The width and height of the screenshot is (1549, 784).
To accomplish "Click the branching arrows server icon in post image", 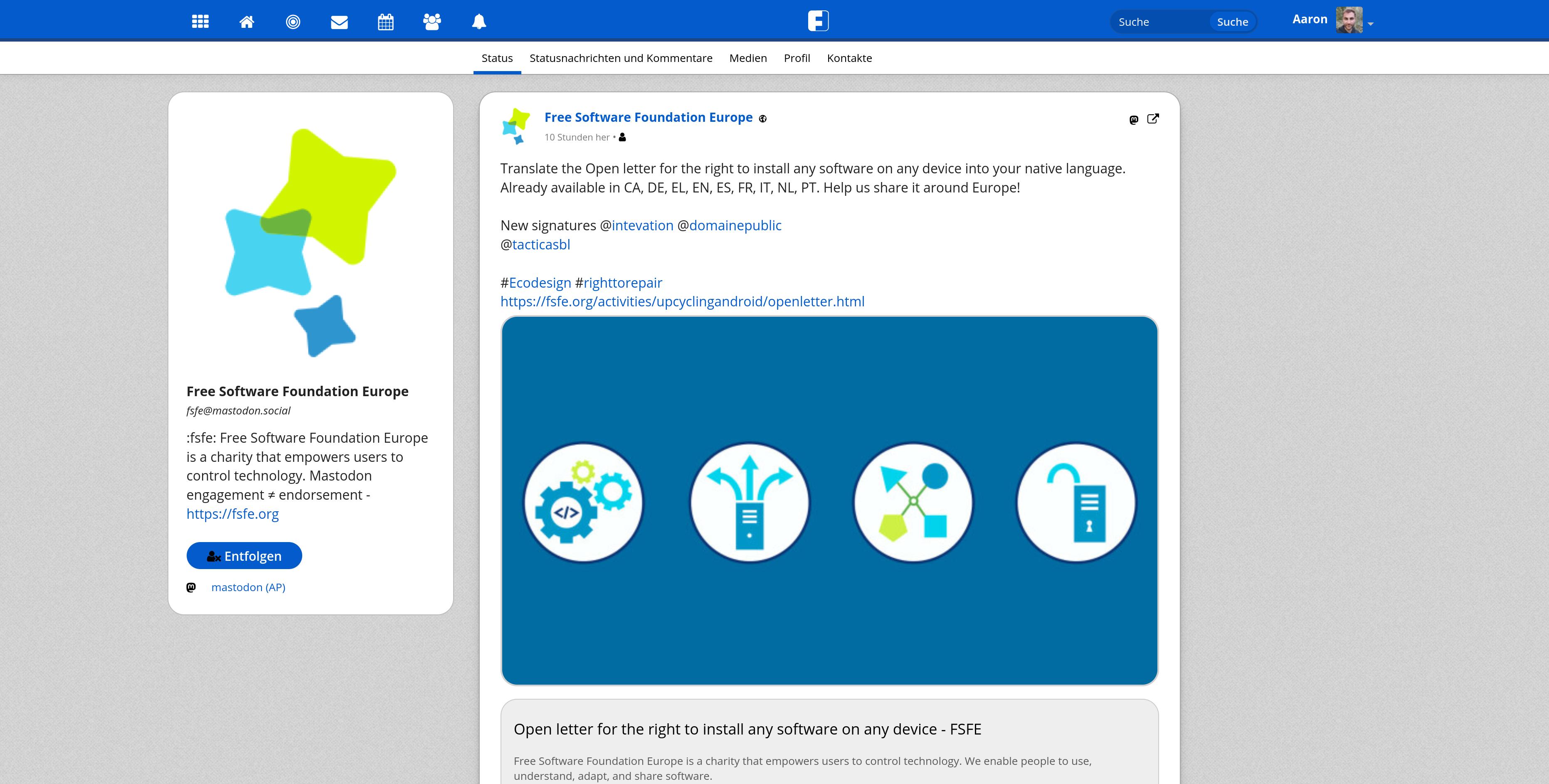I will click(749, 503).
